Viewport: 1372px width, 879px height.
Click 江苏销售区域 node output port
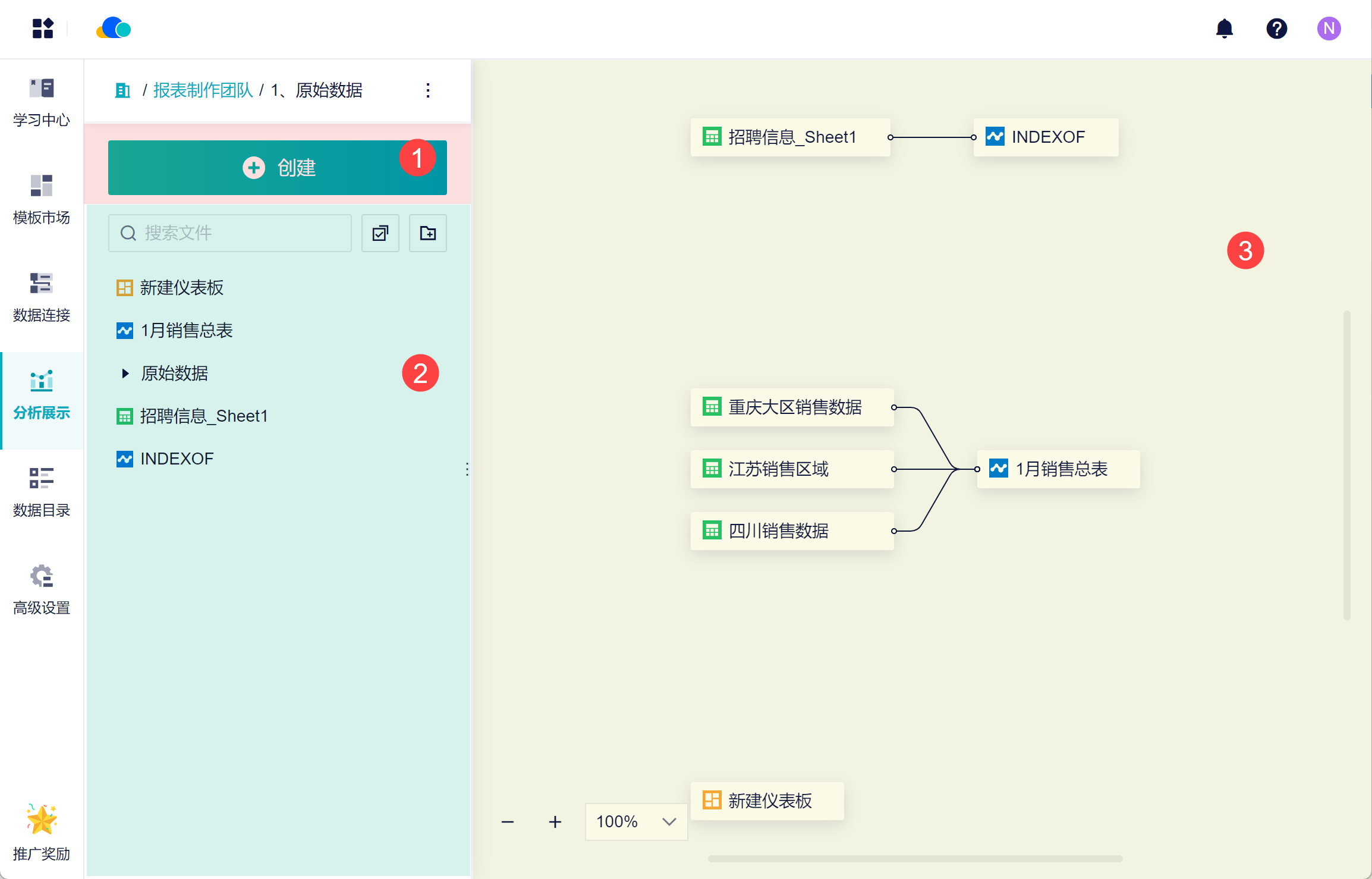point(894,469)
